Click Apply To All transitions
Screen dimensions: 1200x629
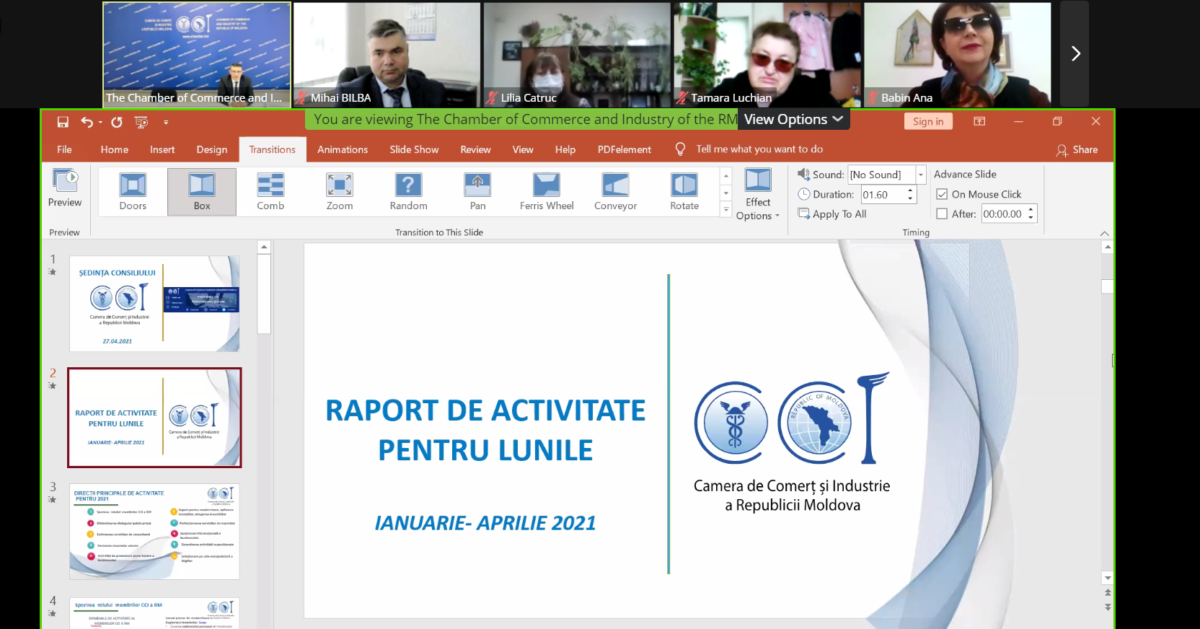click(832, 214)
